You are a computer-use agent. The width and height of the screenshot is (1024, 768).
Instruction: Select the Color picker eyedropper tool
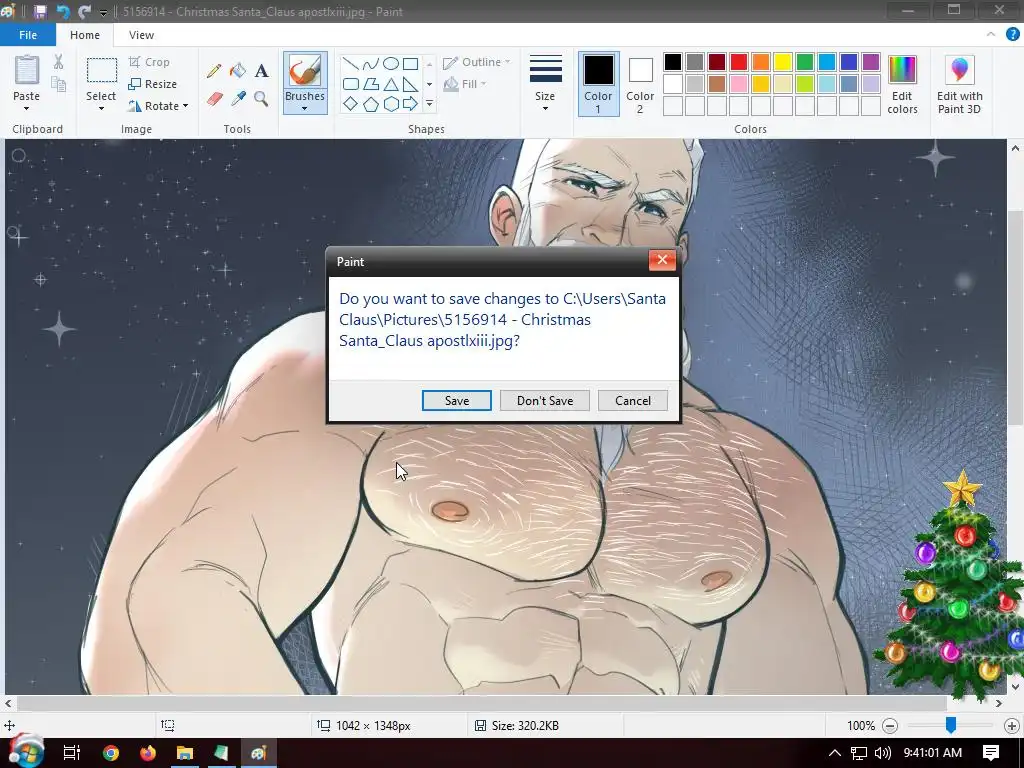pos(238,99)
